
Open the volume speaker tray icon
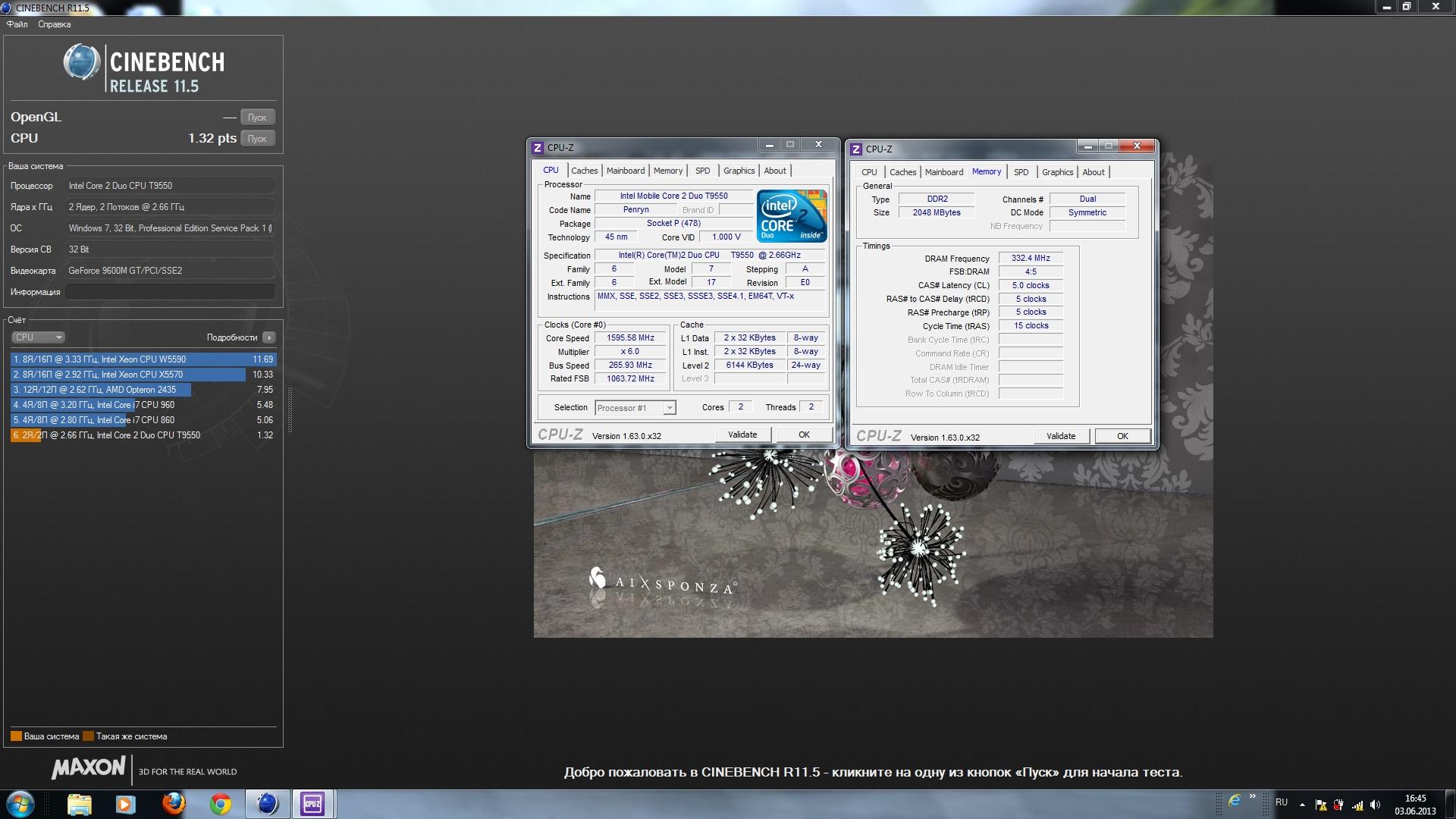[1375, 805]
